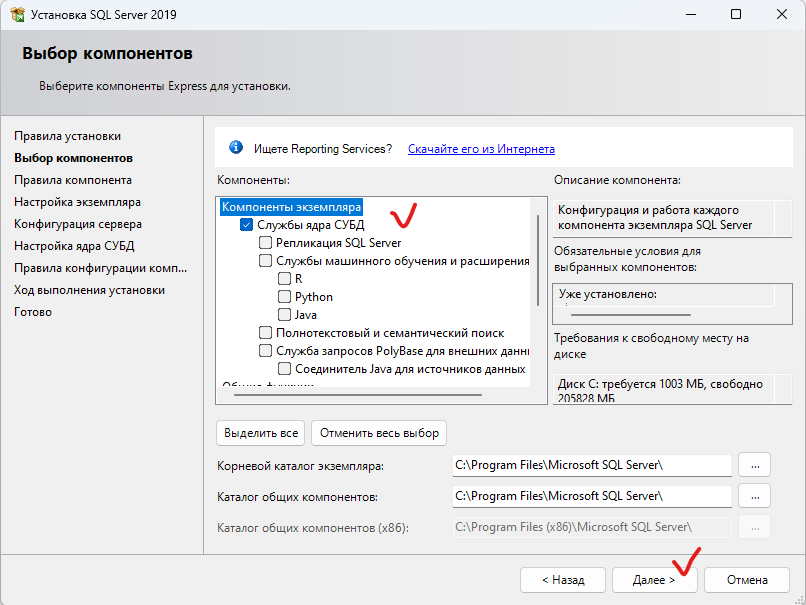
Task: Click the Диск C: требуется 1003 МБ text
Action: click(x=660, y=391)
